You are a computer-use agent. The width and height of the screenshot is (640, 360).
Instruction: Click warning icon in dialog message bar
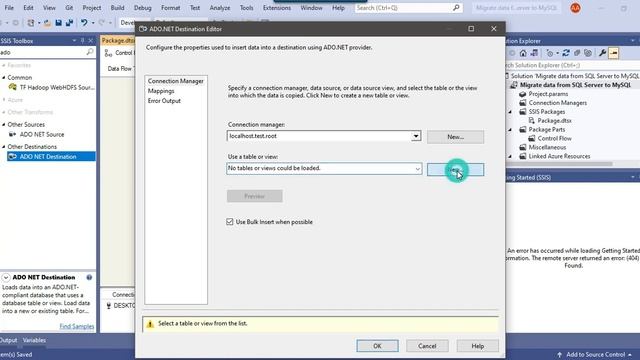click(150, 324)
